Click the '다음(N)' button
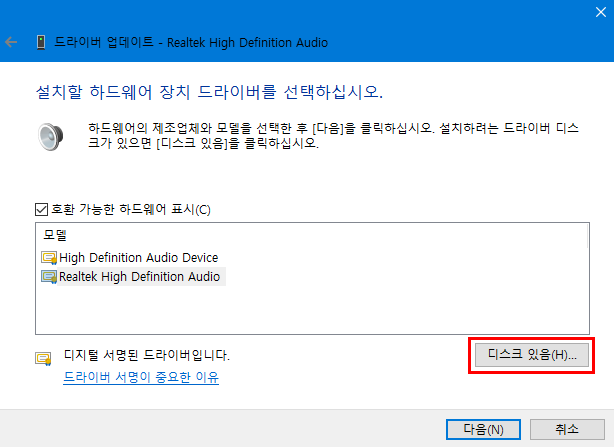 [483, 429]
